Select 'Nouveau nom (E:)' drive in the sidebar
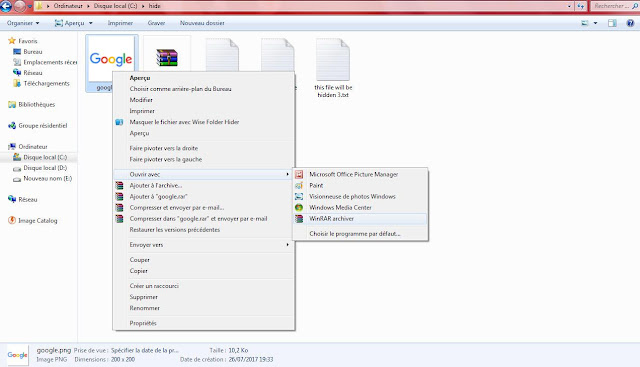 coord(48,179)
